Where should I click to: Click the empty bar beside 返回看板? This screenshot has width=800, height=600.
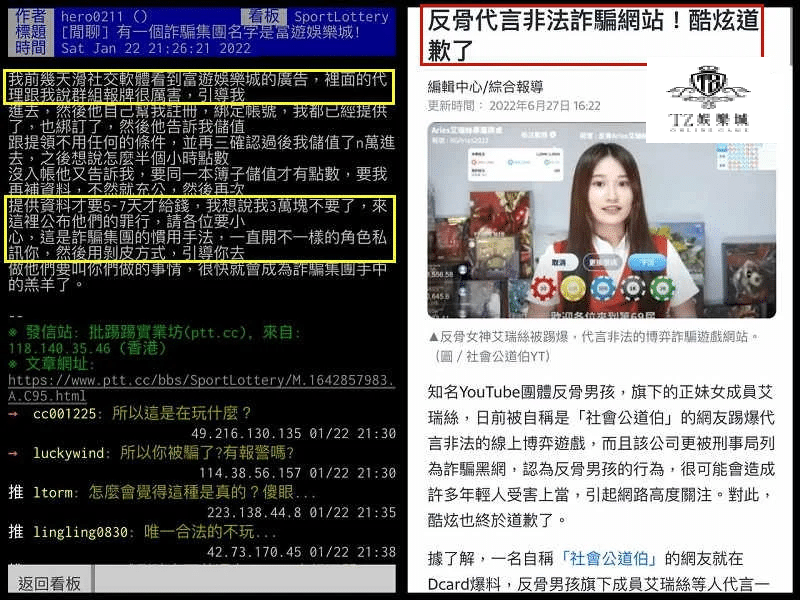pos(245,579)
